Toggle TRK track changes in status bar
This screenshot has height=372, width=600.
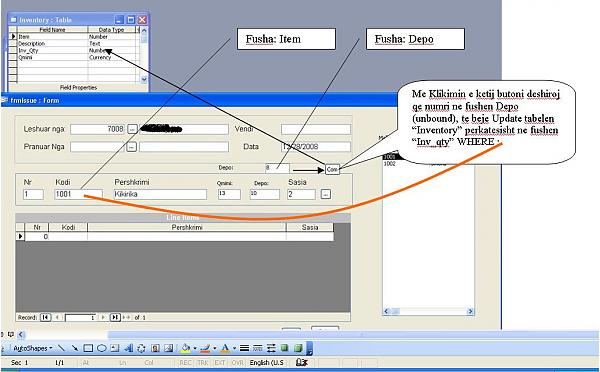pyautogui.click(x=203, y=362)
